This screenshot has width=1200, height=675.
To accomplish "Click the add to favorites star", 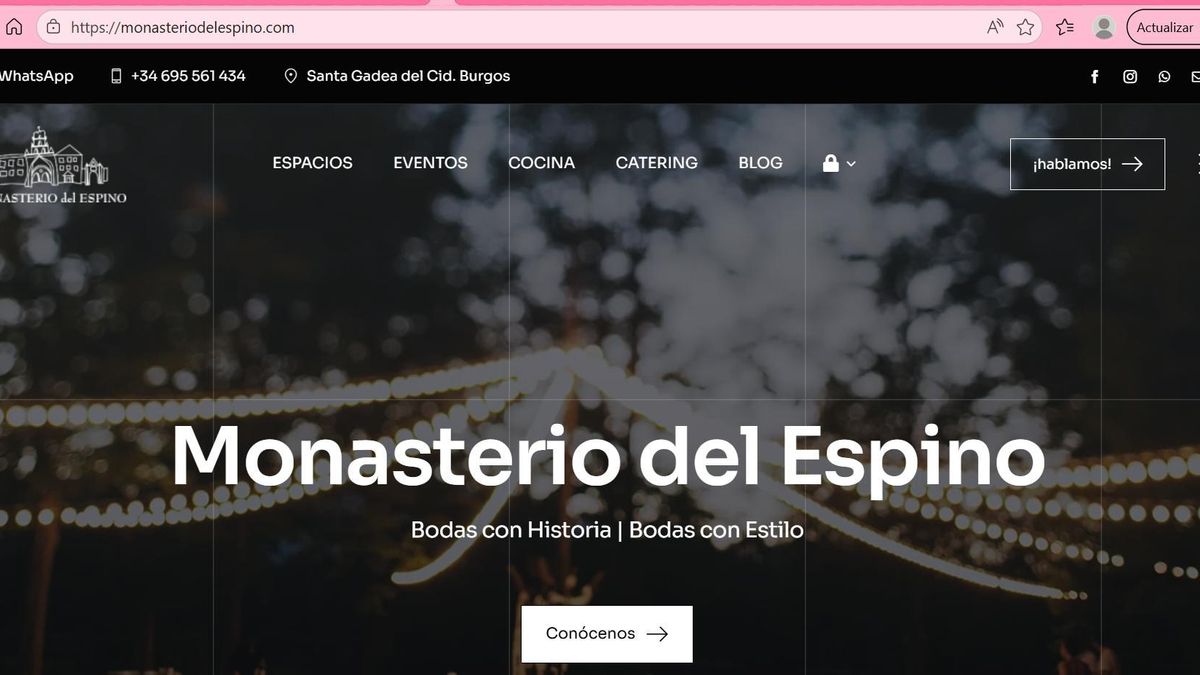I will [x=1026, y=27].
